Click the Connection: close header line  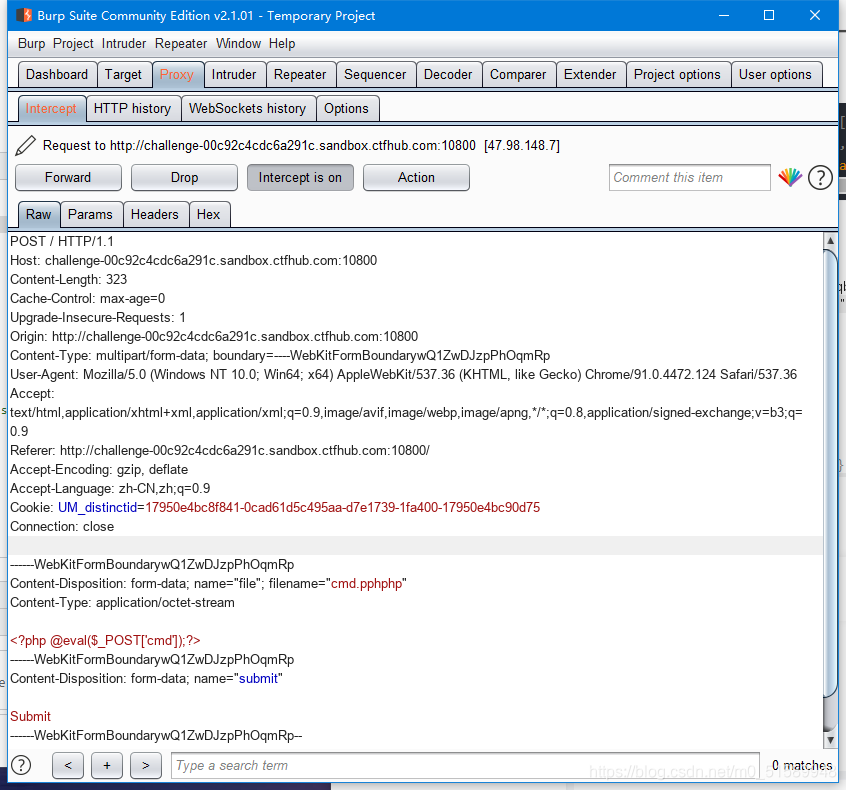click(62, 527)
